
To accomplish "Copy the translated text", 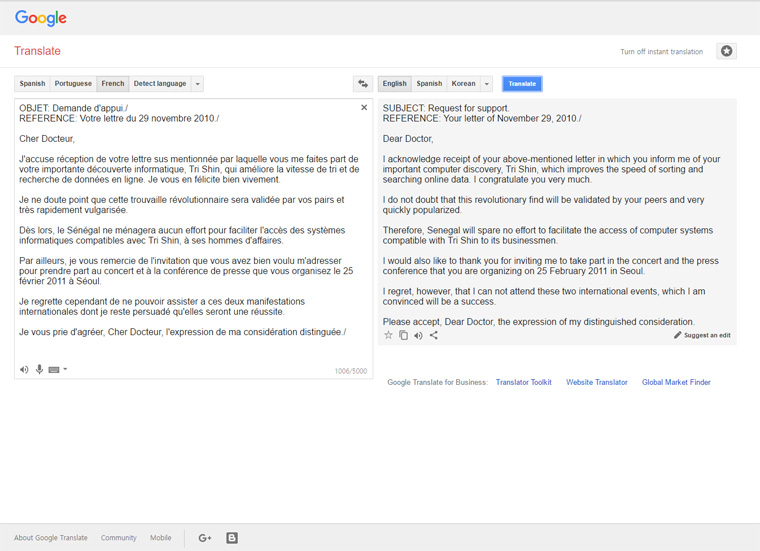I will coord(403,335).
